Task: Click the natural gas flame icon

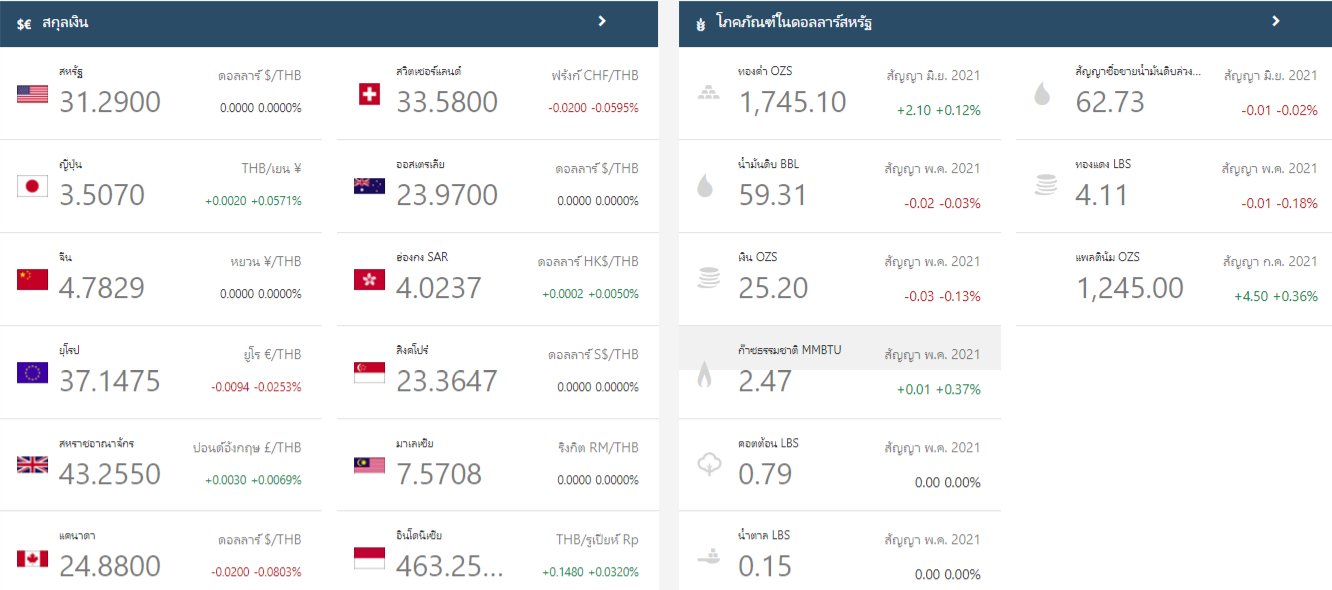Action: coord(705,375)
